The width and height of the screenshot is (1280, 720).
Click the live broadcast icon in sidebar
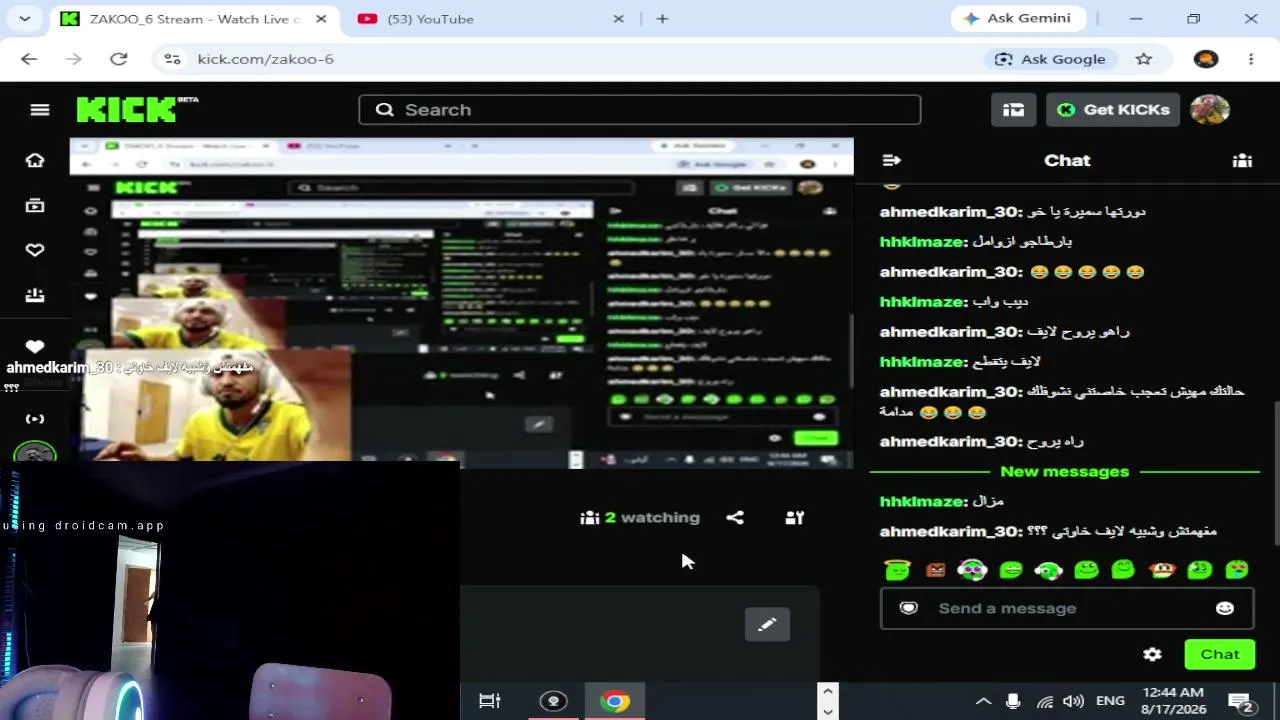(x=35, y=419)
